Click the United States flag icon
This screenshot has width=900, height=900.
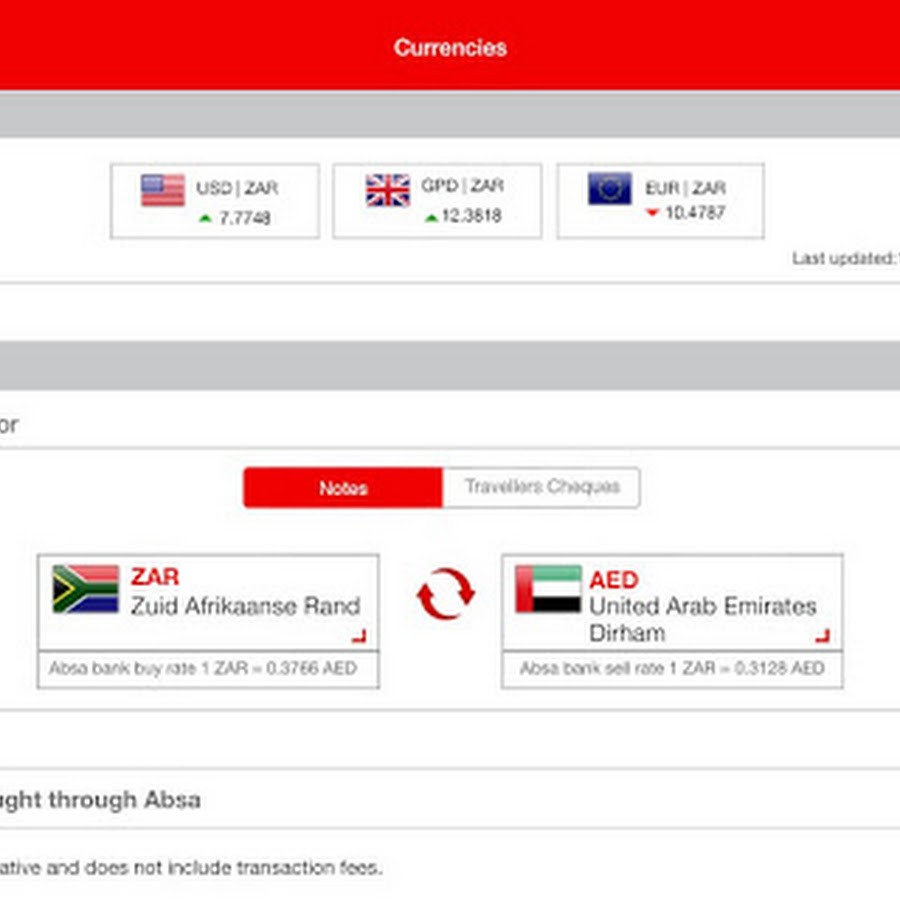[163, 190]
